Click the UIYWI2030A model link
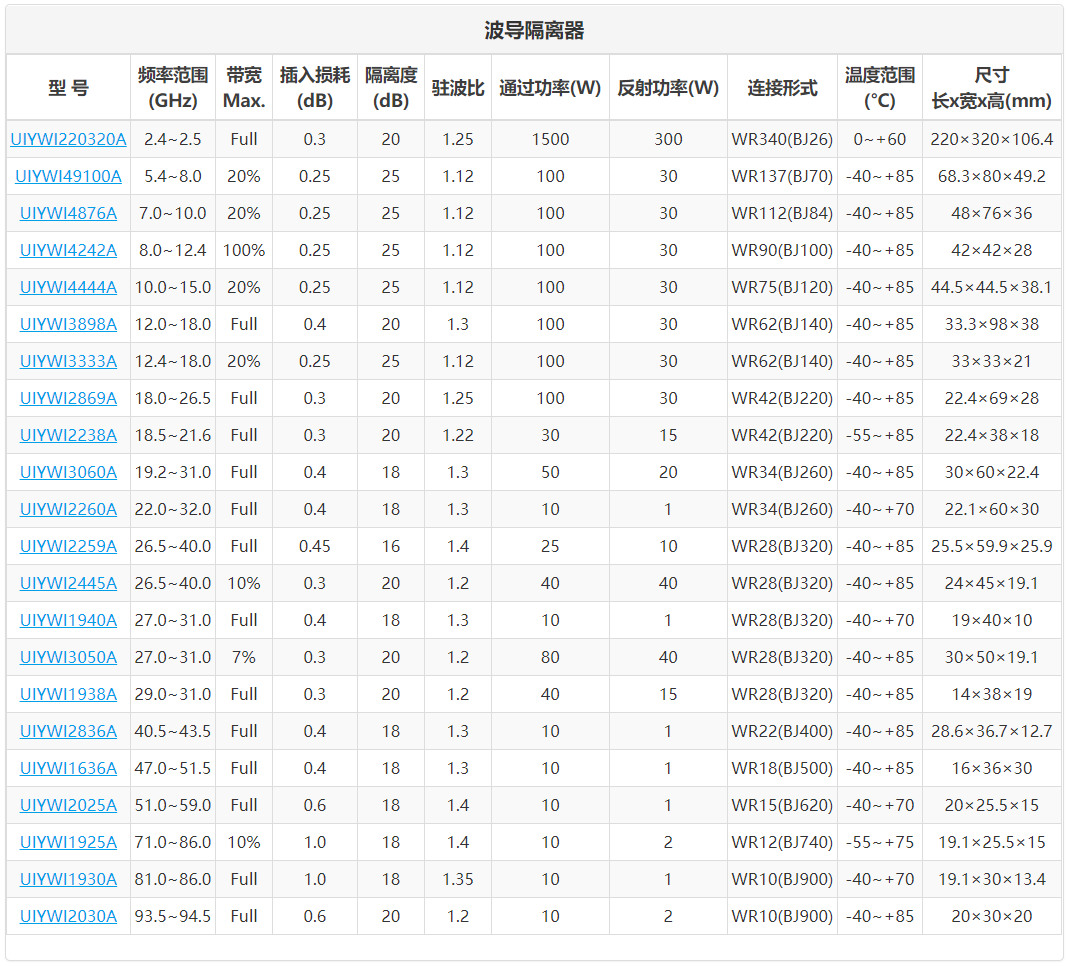The image size is (1072, 966). [x=68, y=916]
